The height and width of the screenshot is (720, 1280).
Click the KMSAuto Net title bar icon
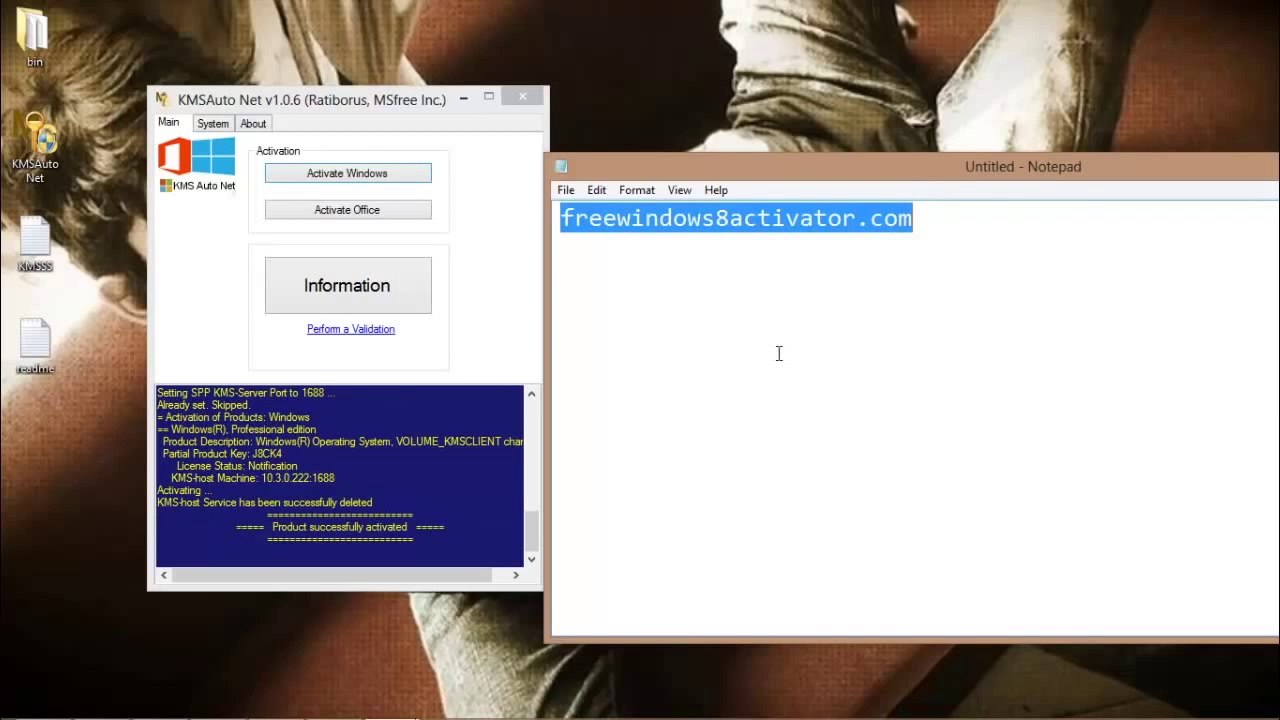pos(162,98)
